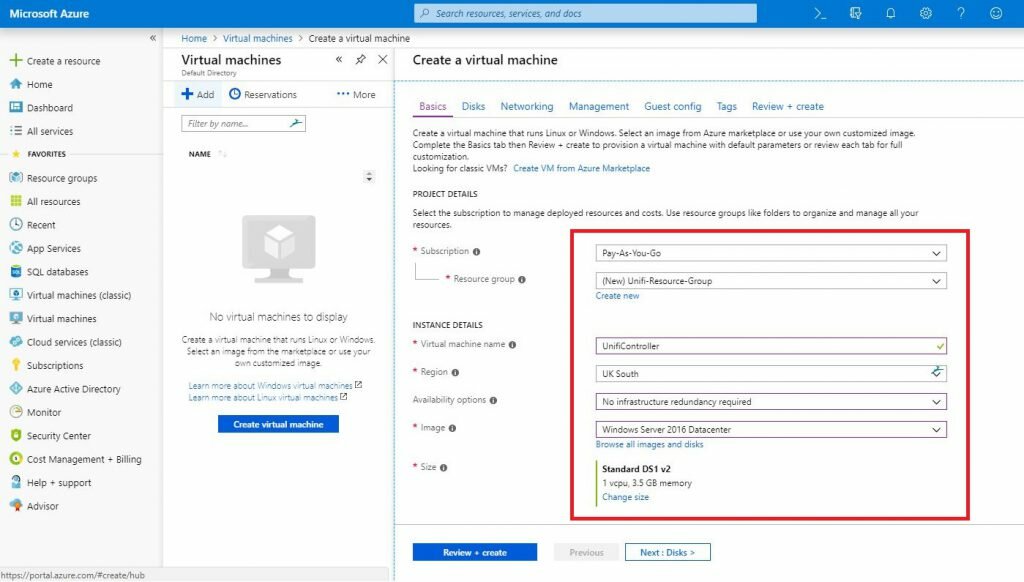Collapse the left sidebar with the chevron

153,38
